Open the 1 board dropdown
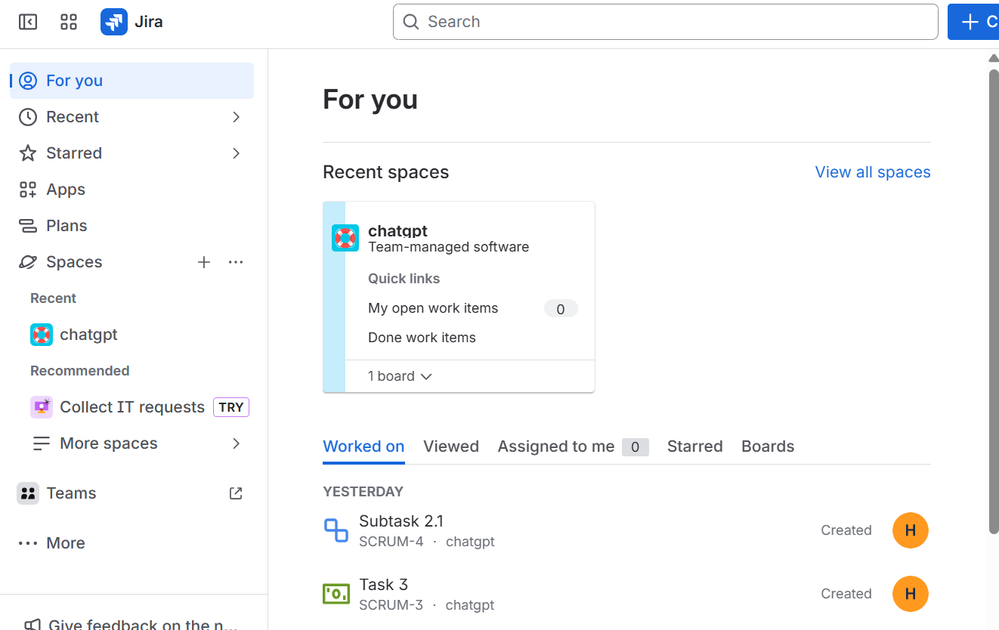Screen dimensions: 999x630 [397, 376]
